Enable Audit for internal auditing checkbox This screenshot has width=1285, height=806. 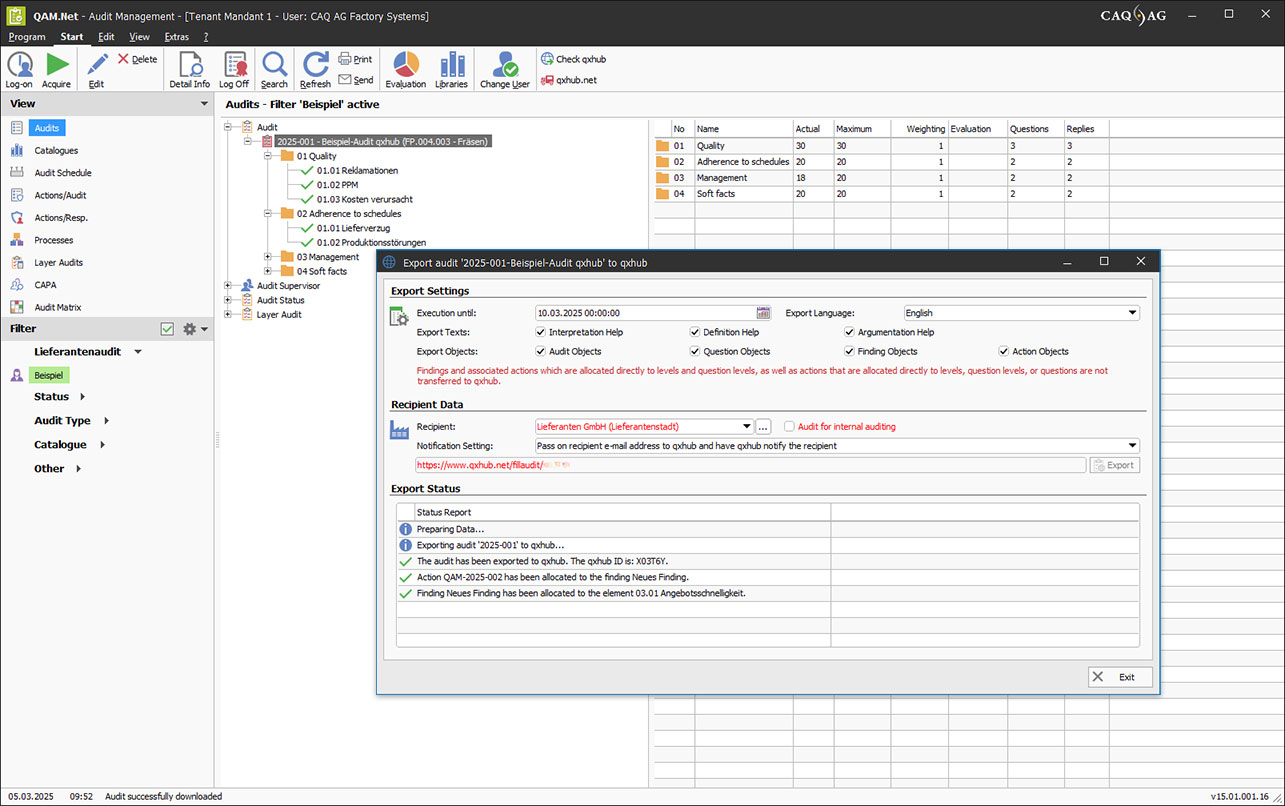click(x=789, y=426)
